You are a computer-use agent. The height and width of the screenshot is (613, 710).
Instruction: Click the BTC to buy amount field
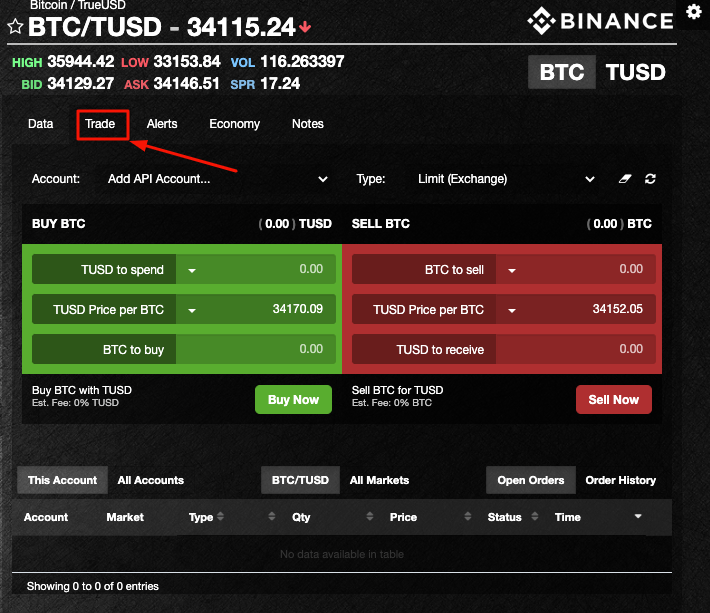click(256, 349)
